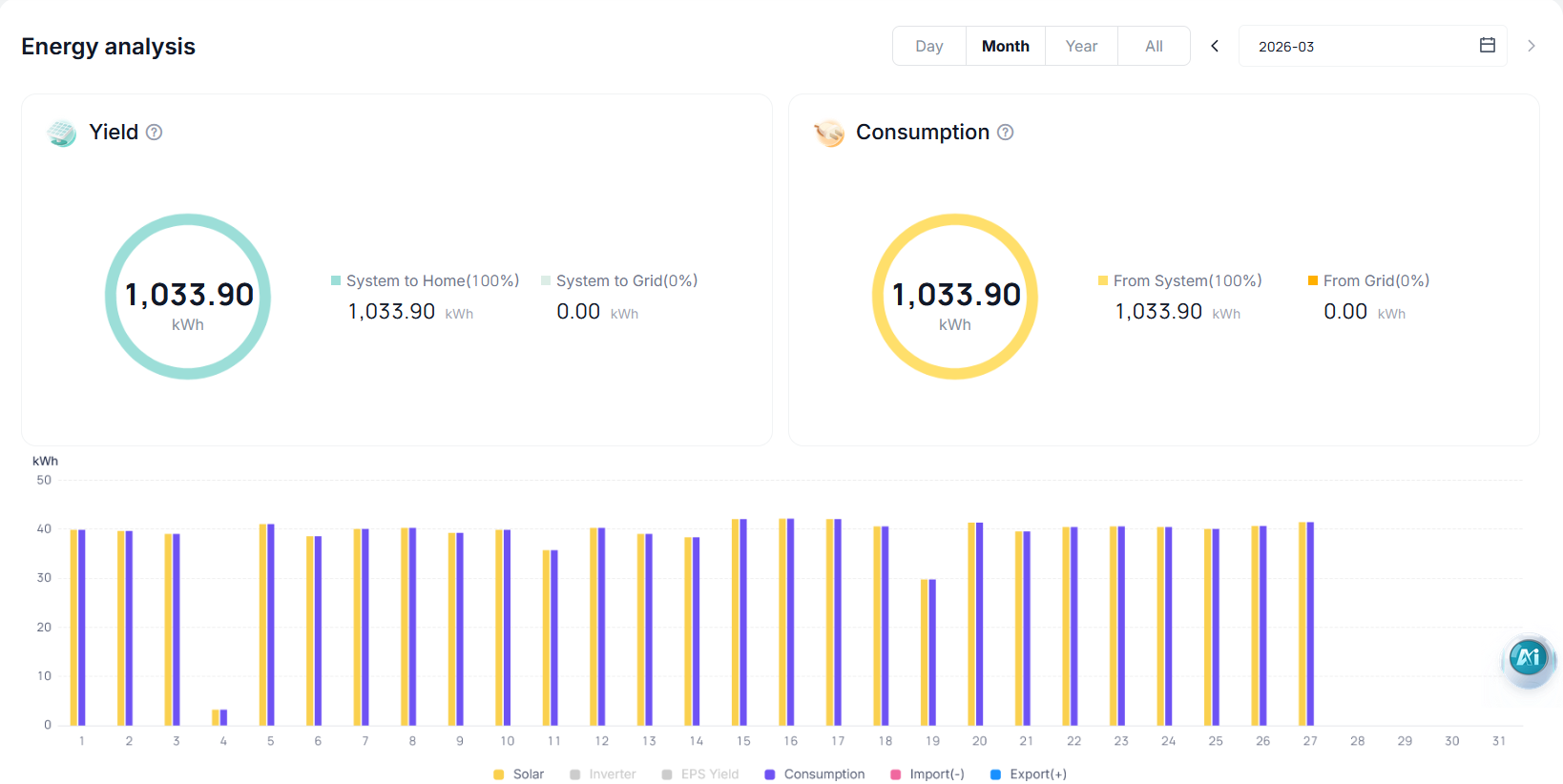Click the Consumption plug icon
This screenshot has height=784, width=1563.
[x=829, y=133]
